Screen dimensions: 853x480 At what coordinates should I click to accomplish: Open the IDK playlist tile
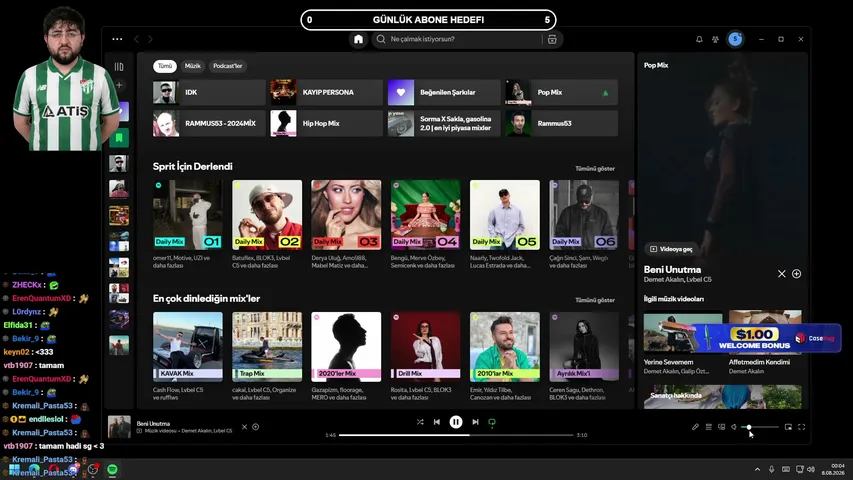click(209, 93)
